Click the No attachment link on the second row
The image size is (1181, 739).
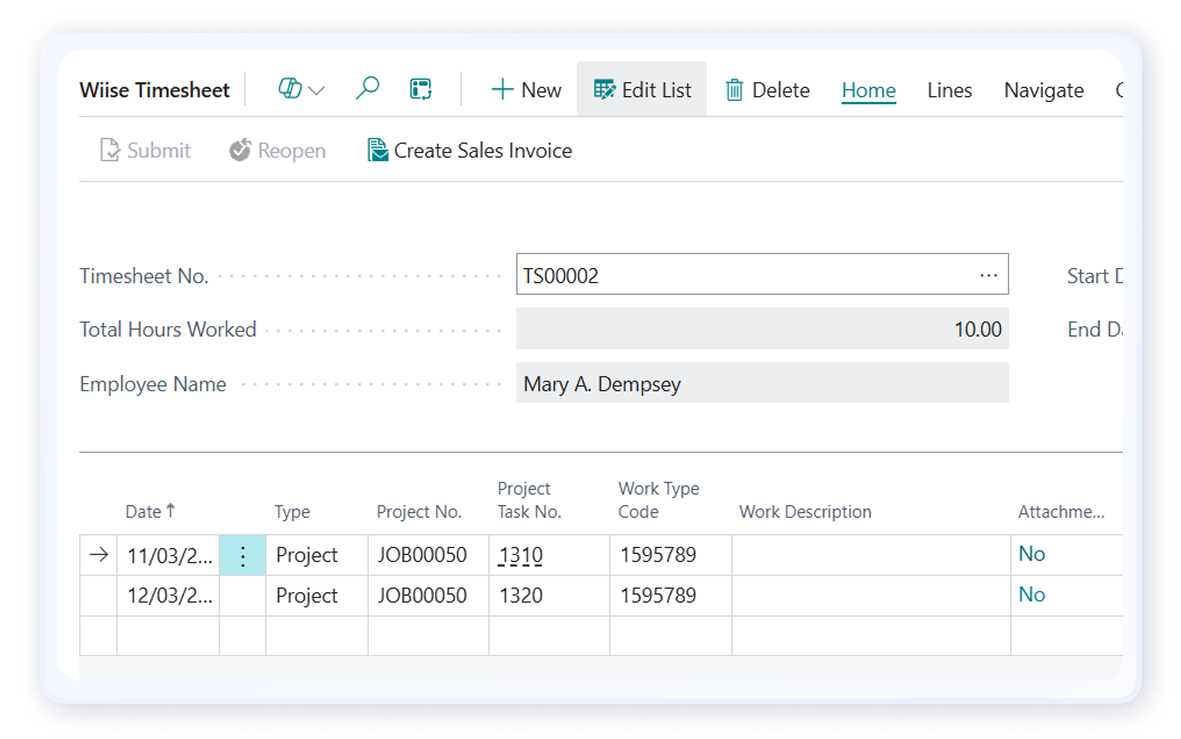tap(1031, 595)
